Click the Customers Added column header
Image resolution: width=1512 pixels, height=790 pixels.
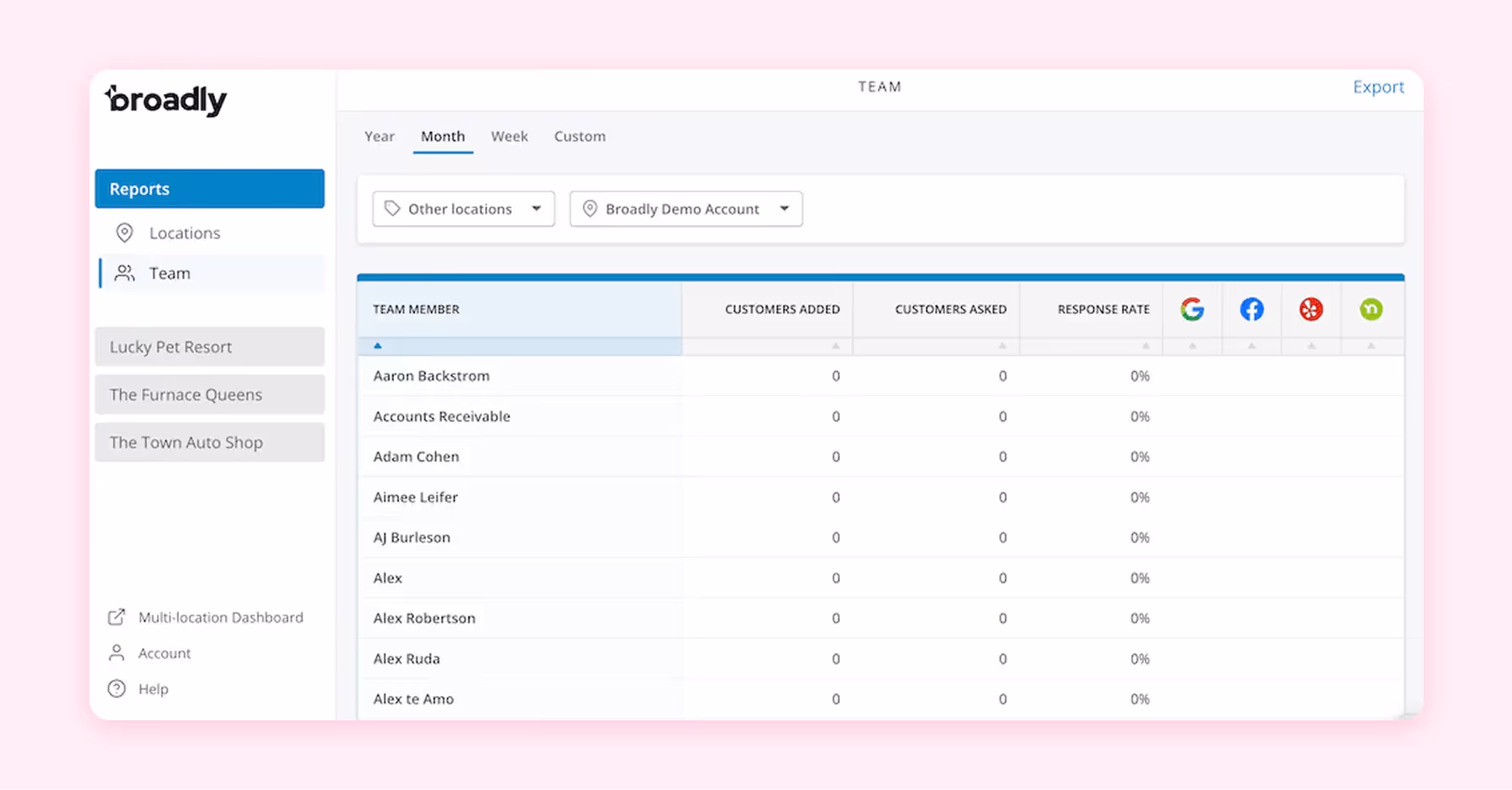[768, 309]
